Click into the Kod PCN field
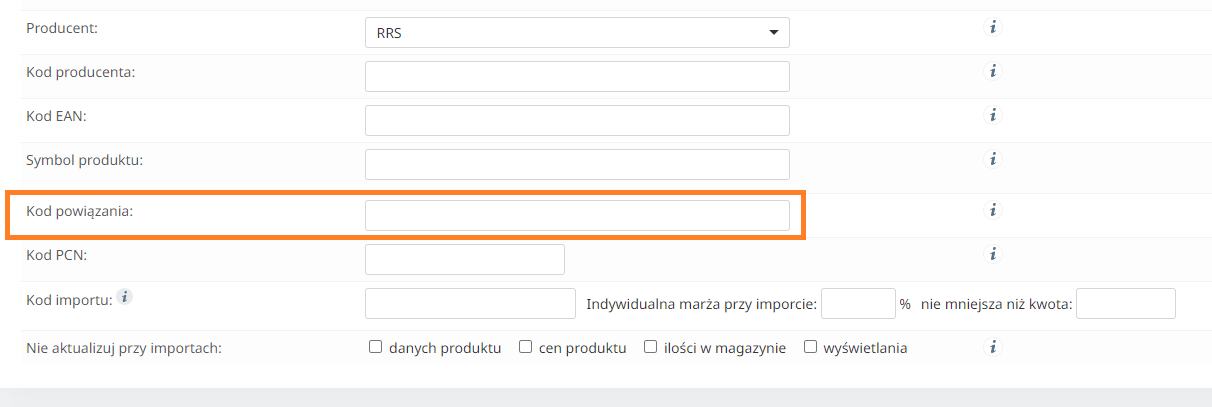This screenshot has height=407, width=1212. pos(465,260)
